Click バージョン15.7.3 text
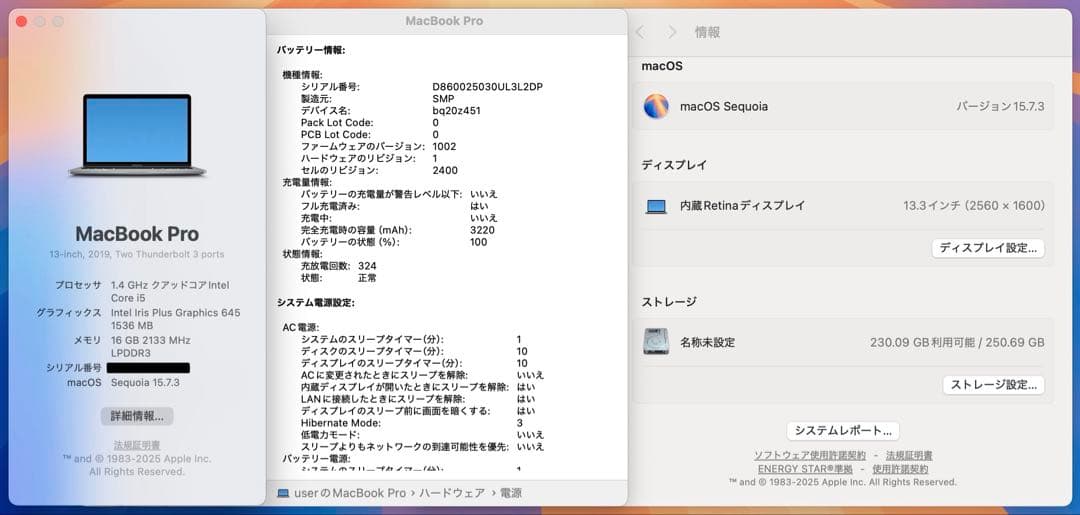This screenshot has width=1080, height=515. coord(1000,107)
